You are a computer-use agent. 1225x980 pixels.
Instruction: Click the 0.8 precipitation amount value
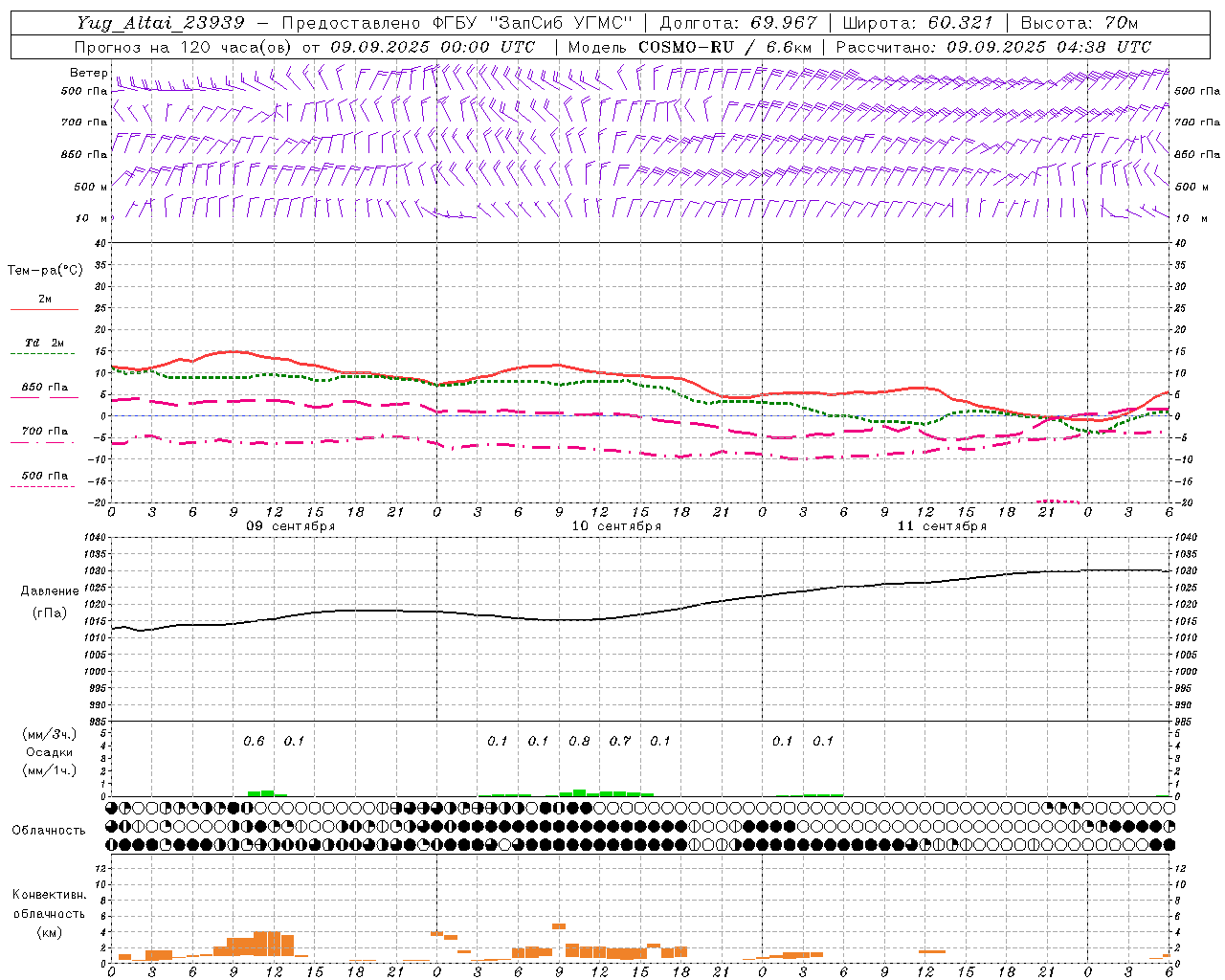point(579,741)
